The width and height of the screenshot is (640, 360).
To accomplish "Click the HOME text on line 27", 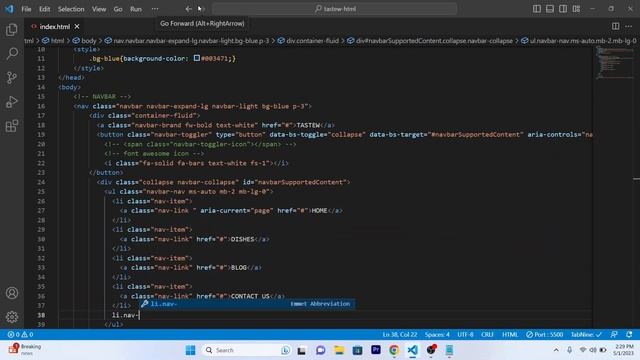I will pos(319,211).
